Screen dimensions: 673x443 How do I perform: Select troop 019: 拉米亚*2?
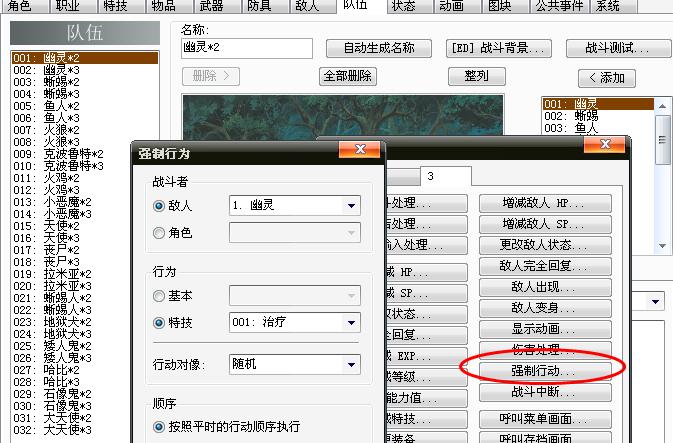pos(71,274)
